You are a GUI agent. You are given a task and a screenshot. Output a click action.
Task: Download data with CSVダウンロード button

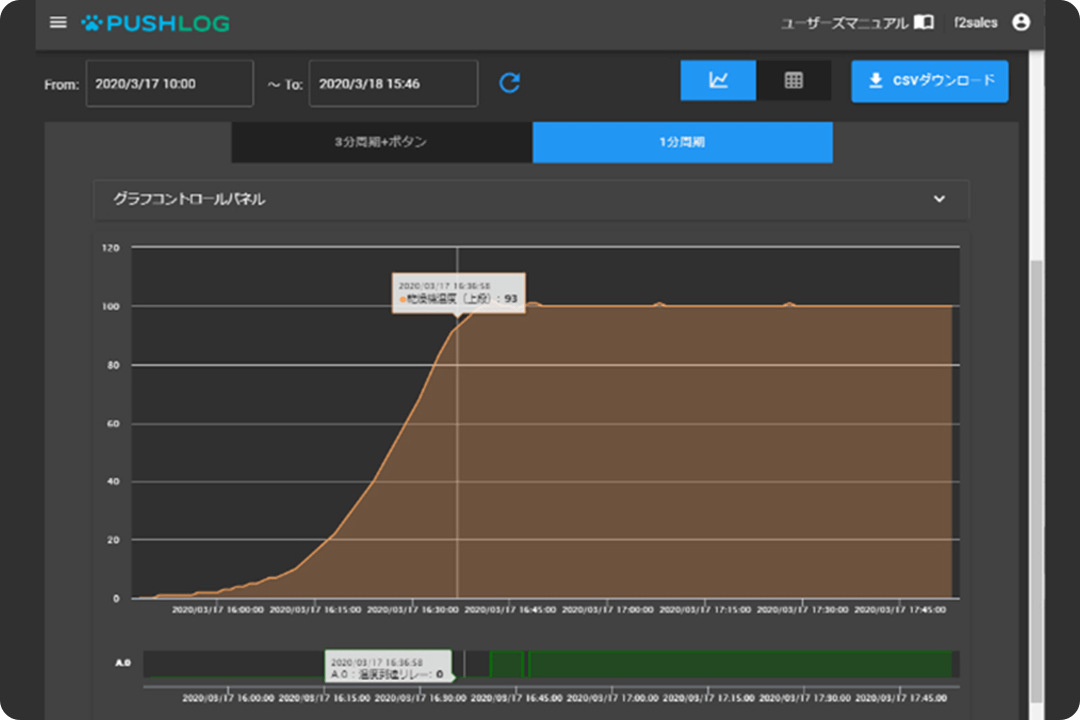click(929, 81)
